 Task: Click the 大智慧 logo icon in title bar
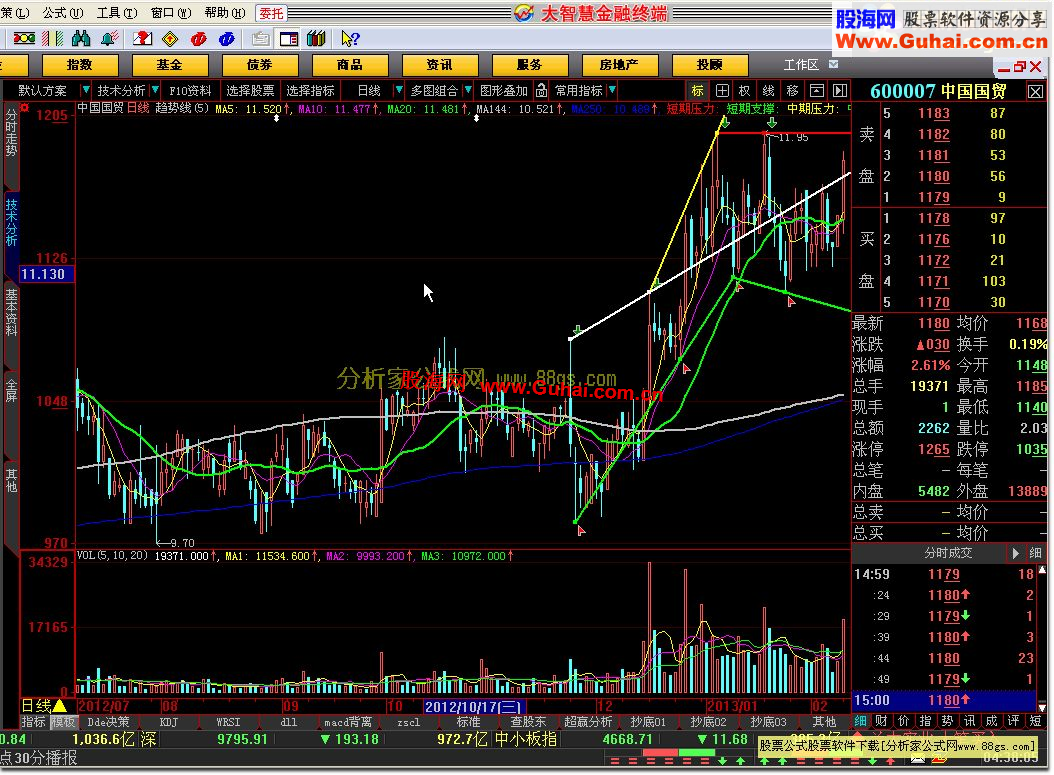point(524,13)
